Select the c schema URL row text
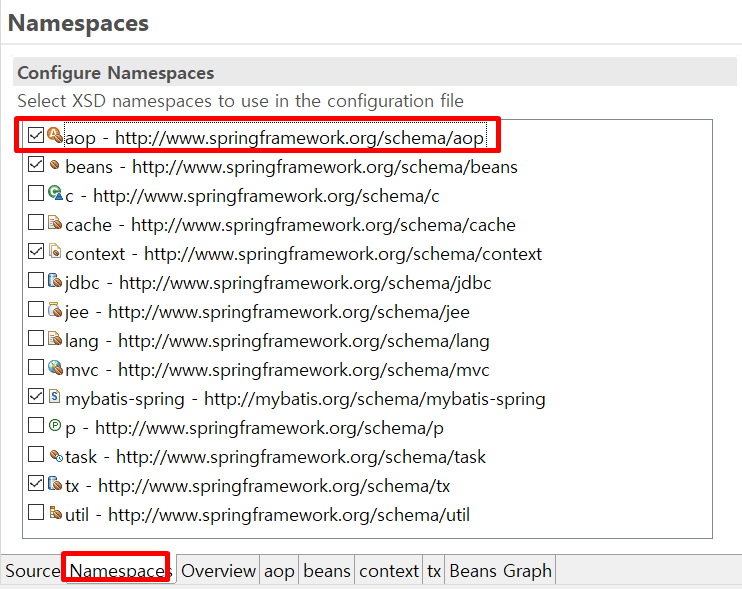The height and width of the screenshot is (589, 742). click(x=252, y=196)
